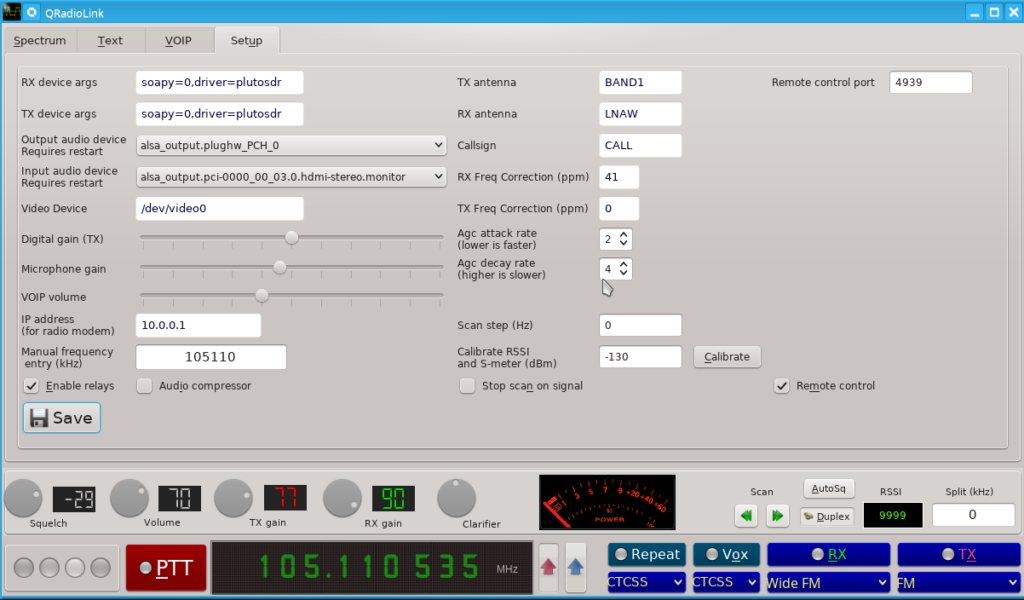Screen dimensions: 1024x600
Task: Click the Save button
Action: (62, 418)
